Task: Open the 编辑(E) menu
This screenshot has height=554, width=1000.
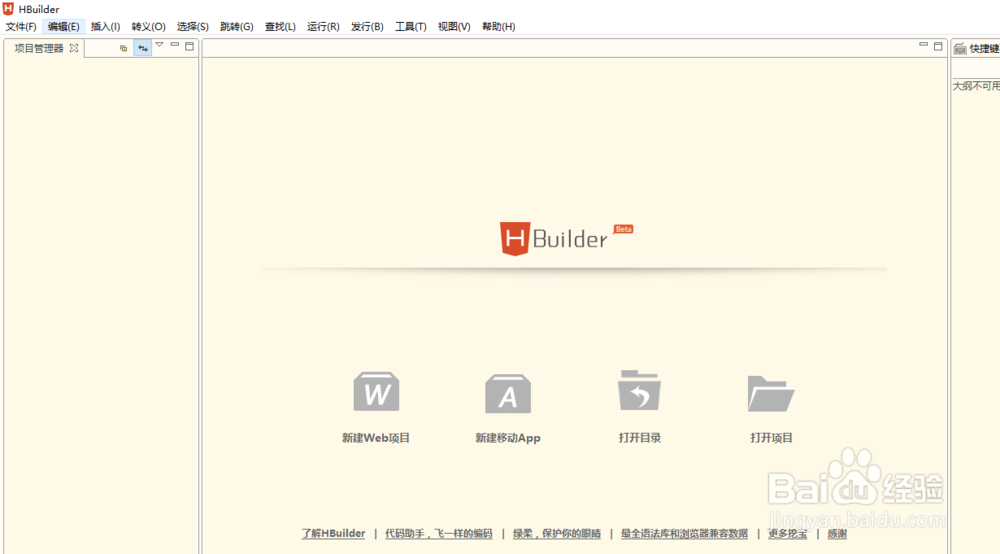Action: pyautogui.click(x=63, y=27)
